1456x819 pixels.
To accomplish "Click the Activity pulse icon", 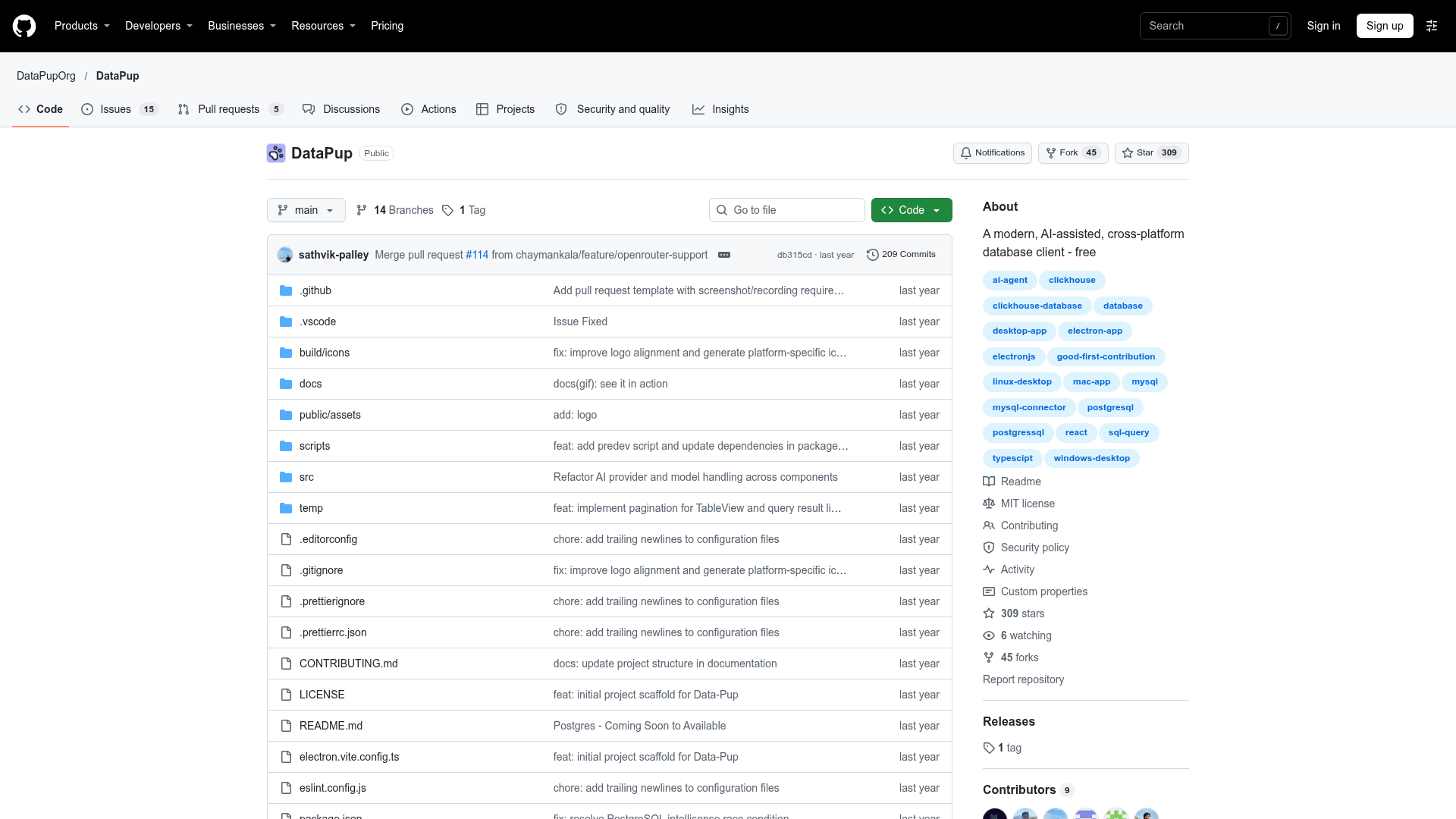I will [x=989, y=570].
